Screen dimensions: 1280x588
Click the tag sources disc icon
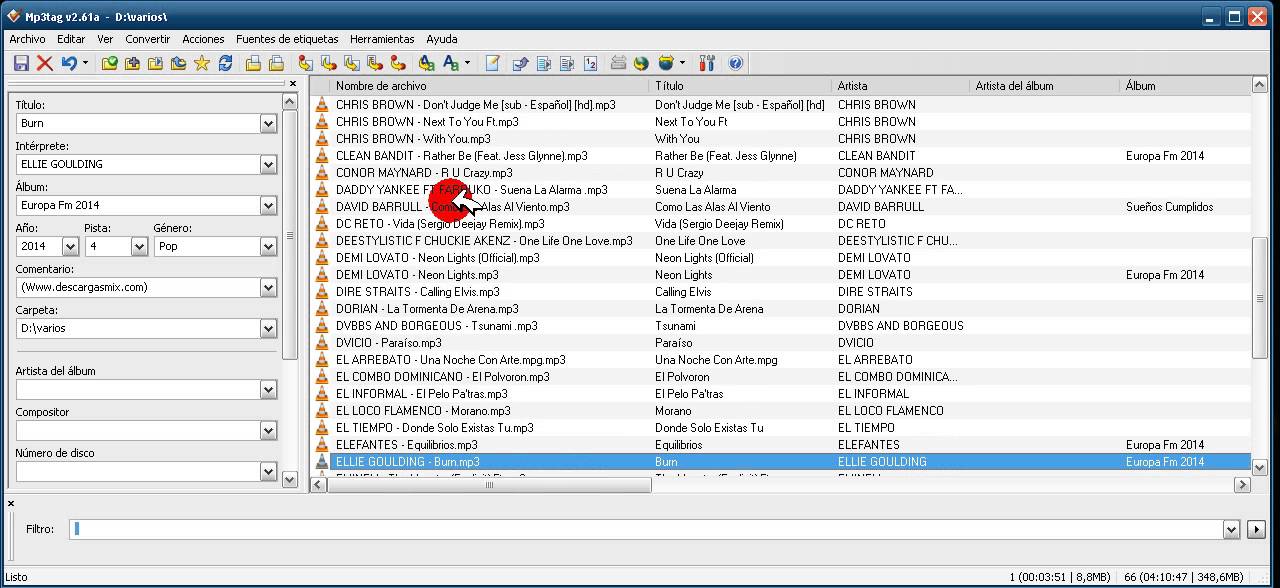666,63
